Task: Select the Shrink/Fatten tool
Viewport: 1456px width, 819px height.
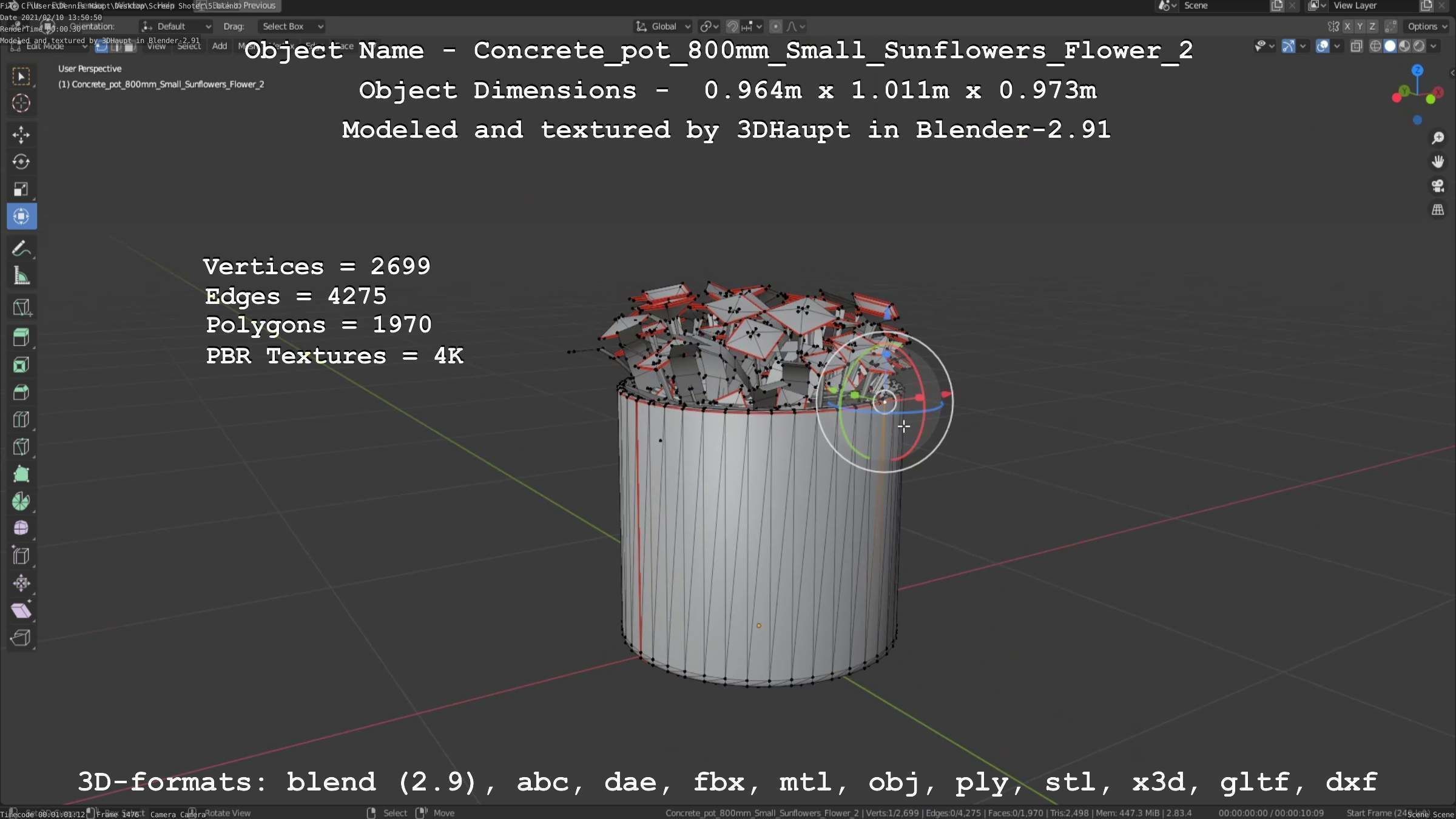Action: click(x=21, y=583)
